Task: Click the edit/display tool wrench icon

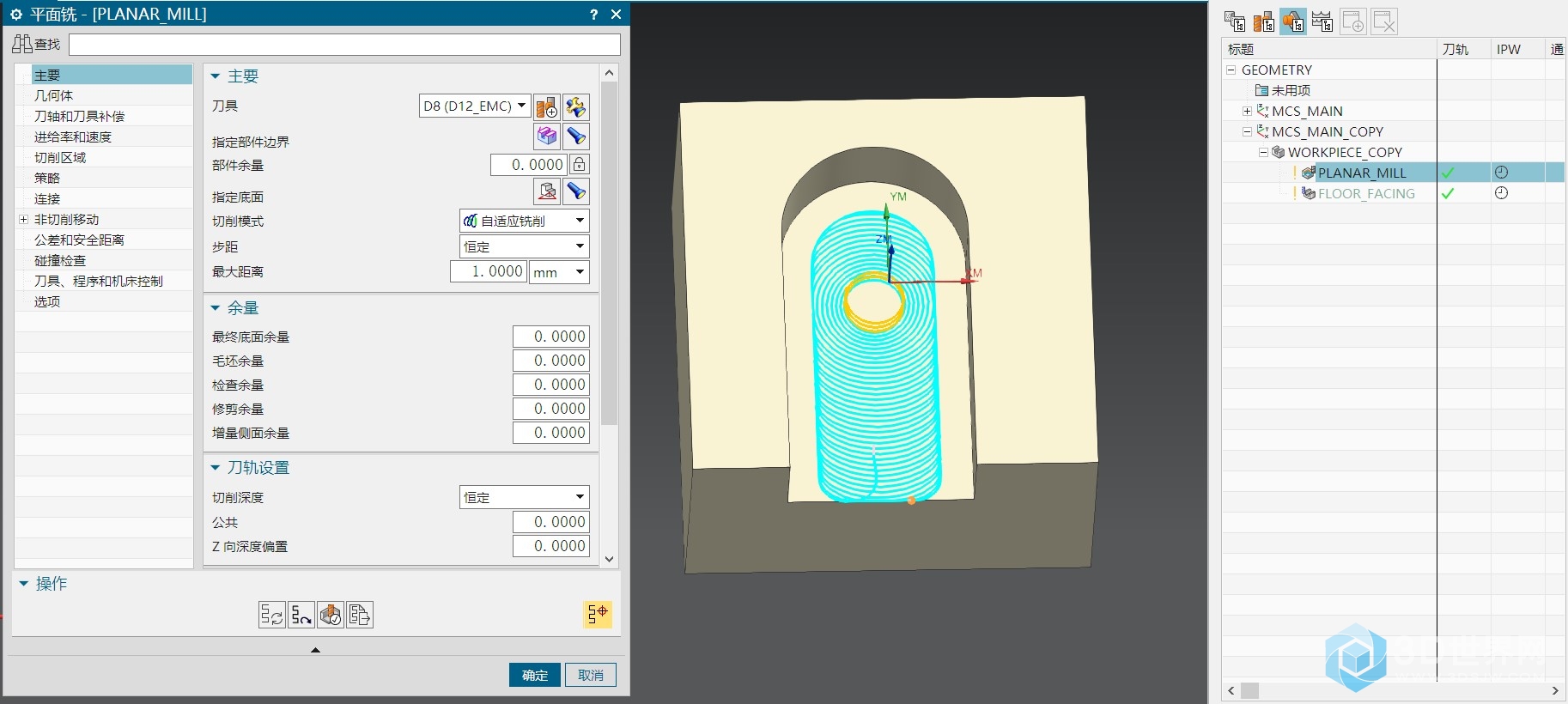Action: pos(576,106)
